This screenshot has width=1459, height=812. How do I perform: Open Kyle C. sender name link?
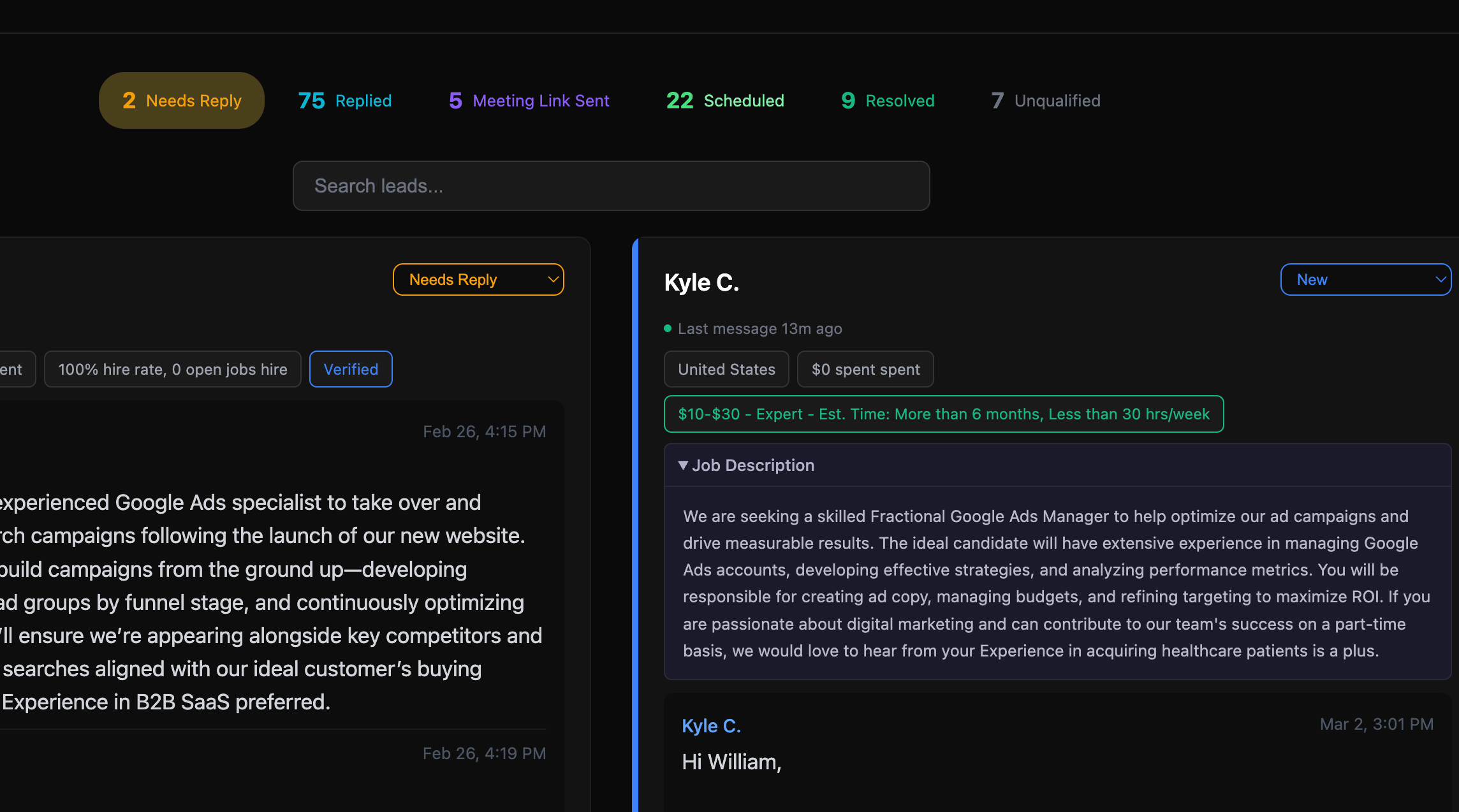711,725
